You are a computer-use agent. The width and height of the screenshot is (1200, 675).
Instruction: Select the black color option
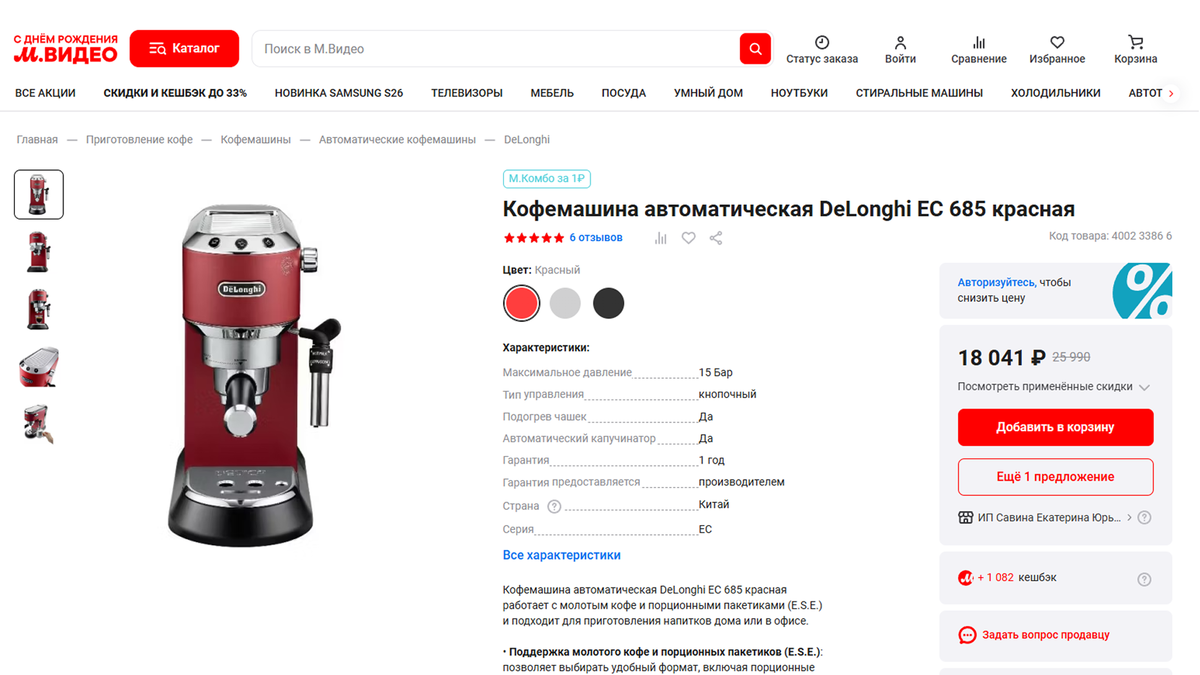(608, 303)
